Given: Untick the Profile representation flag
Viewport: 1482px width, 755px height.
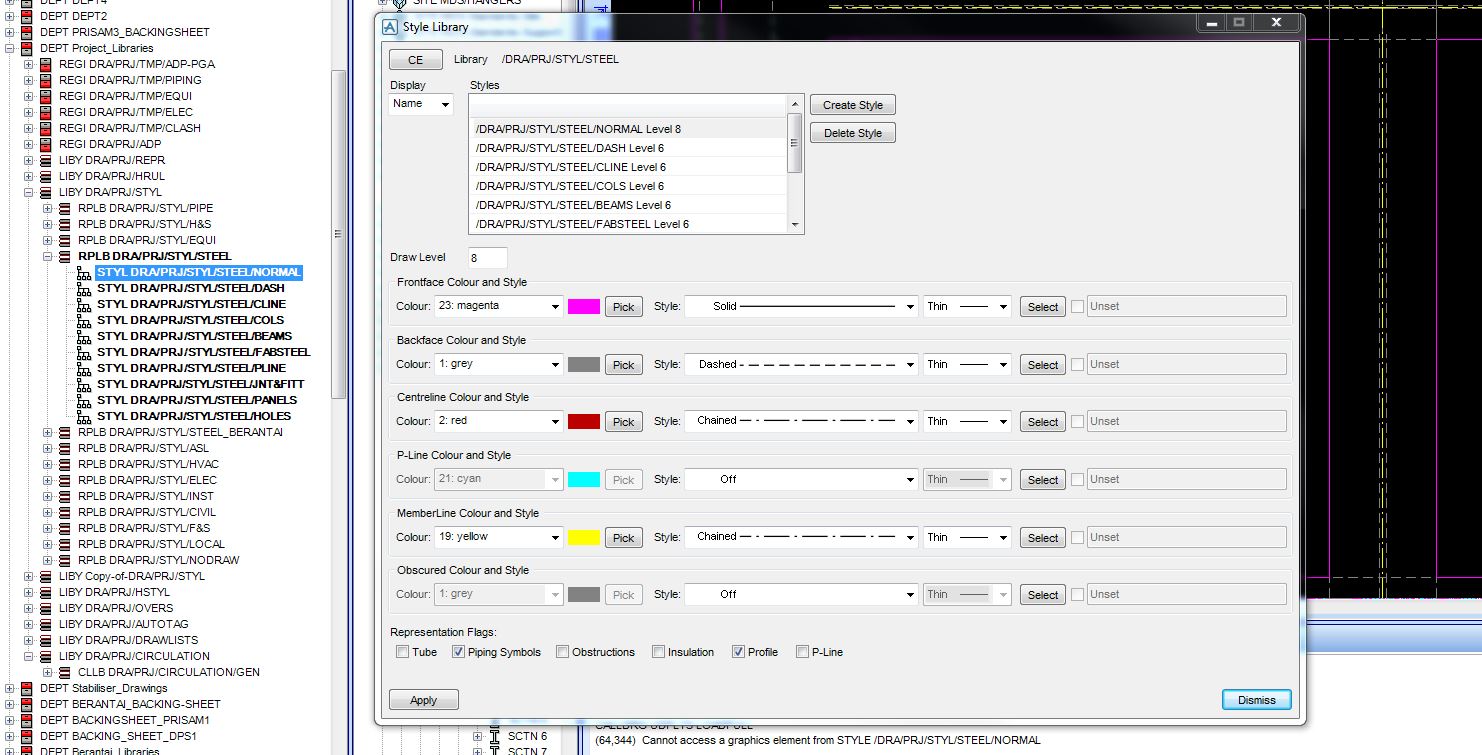Looking at the screenshot, I should point(738,652).
